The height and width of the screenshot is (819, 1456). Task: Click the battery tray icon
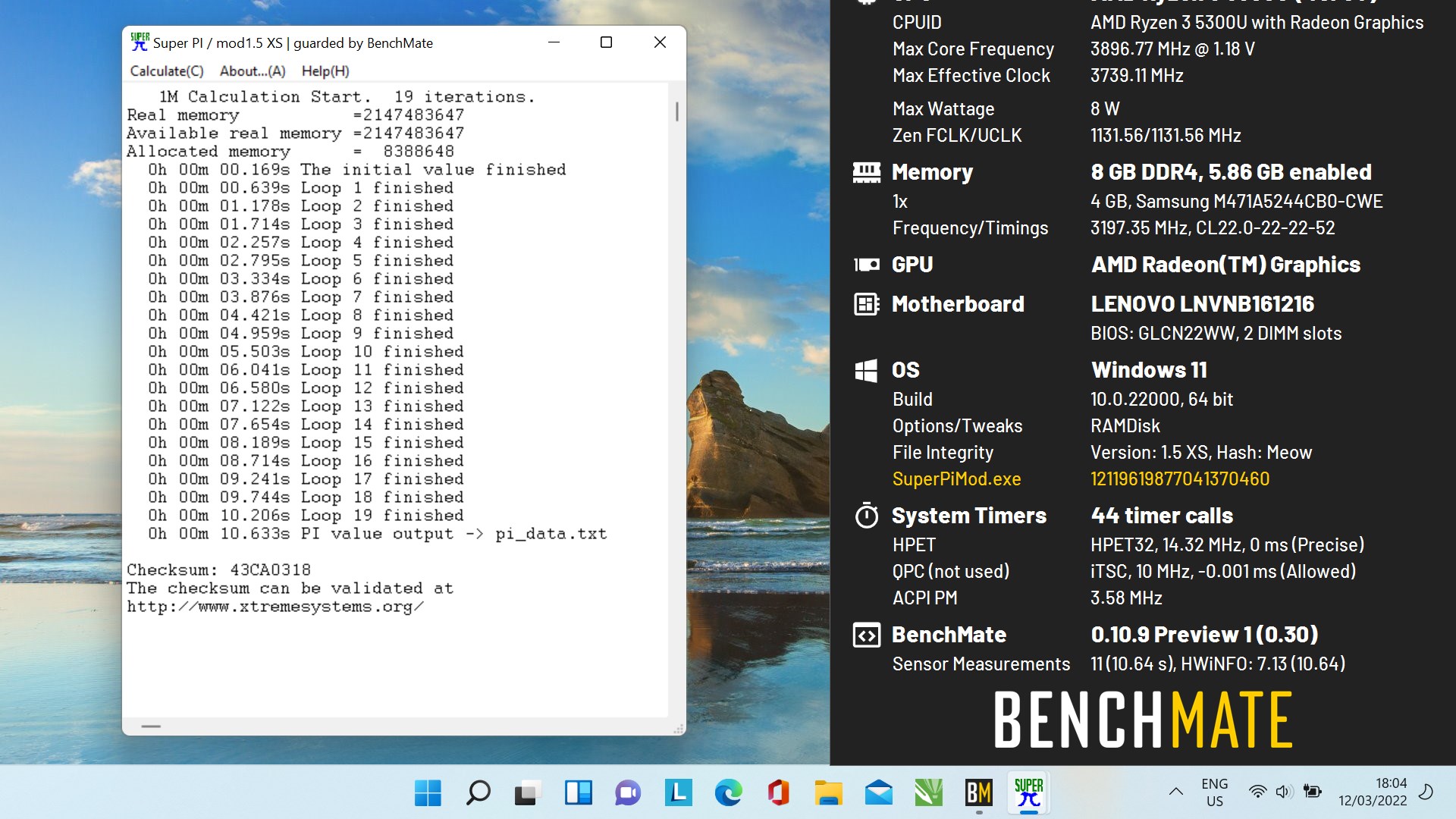point(1312,792)
